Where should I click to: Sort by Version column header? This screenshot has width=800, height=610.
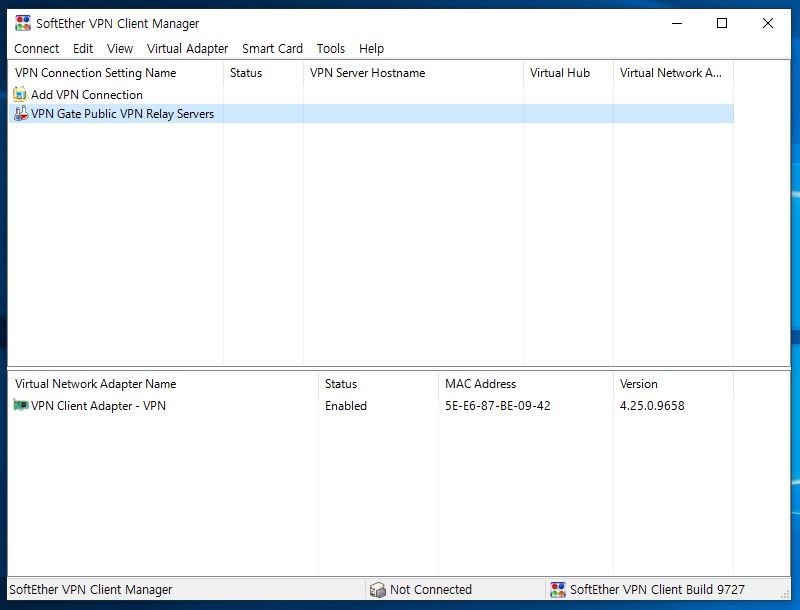[673, 384]
